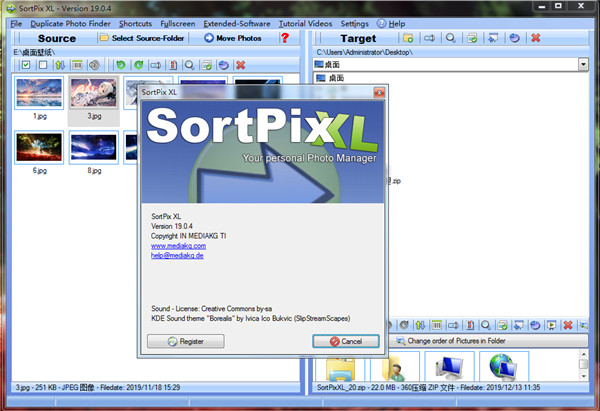Viewport: 600px width, 411px height.
Task: Click the computer monitor thumbnail in Target panel
Action: [x=449, y=367]
